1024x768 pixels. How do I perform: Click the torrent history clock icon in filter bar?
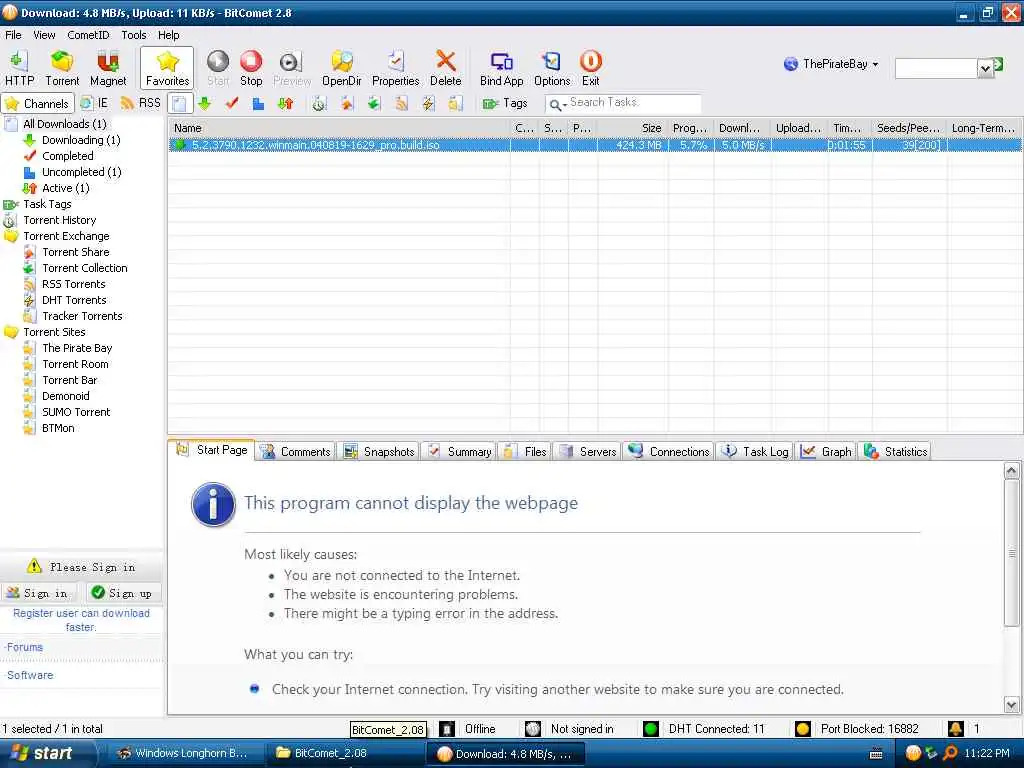[319, 103]
